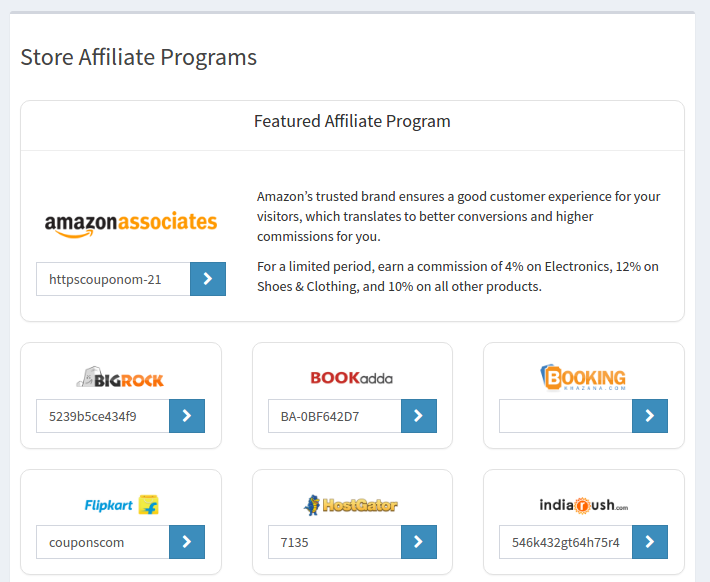Click the BigRock logo
The image size is (710, 582).
(x=120, y=377)
